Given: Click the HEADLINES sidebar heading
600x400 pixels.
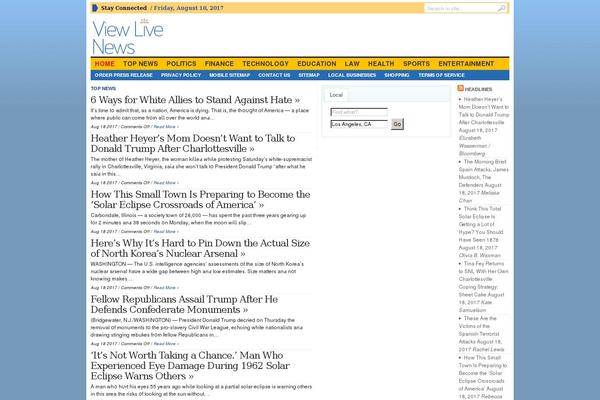Looking at the screenshot, I should pyautogui.click(x=478, y=89).
